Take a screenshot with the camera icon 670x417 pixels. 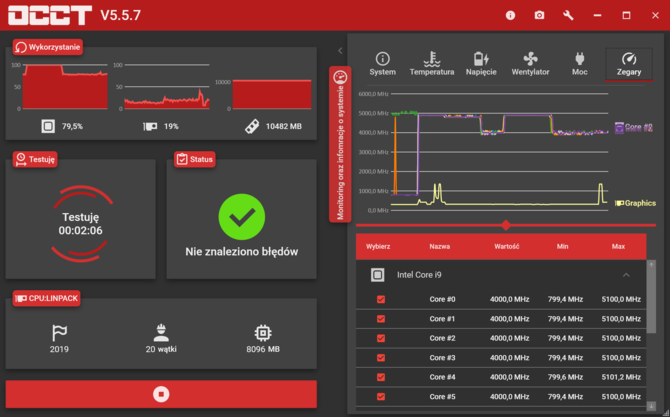(539, 15)
